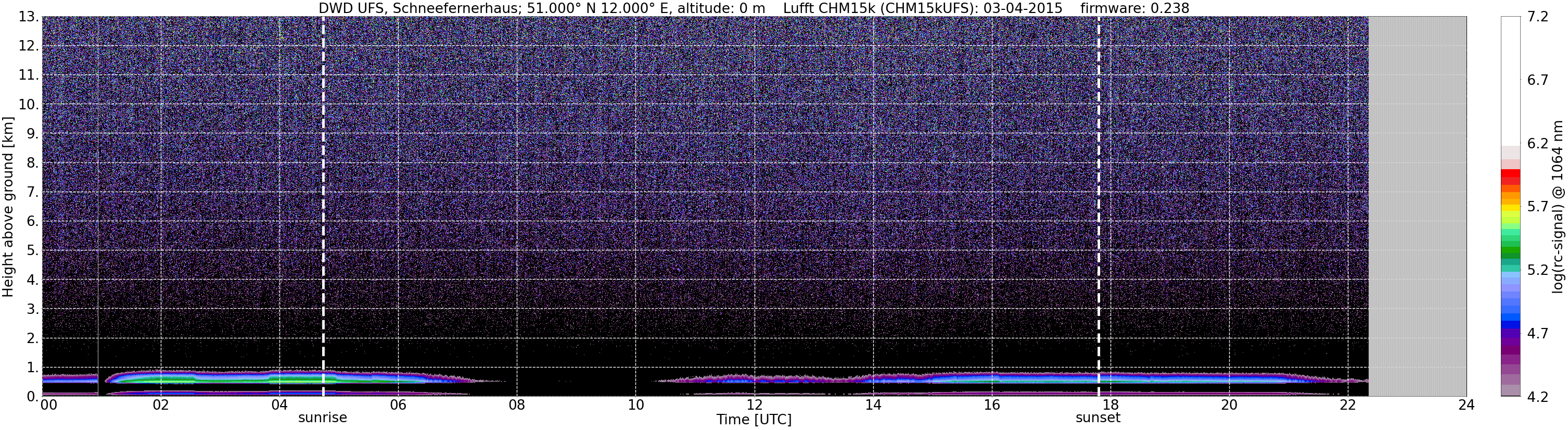This screenshot has width=1568, height=430.
Task: Click the time axis tick label 24
Action: tap(1467, 406)
